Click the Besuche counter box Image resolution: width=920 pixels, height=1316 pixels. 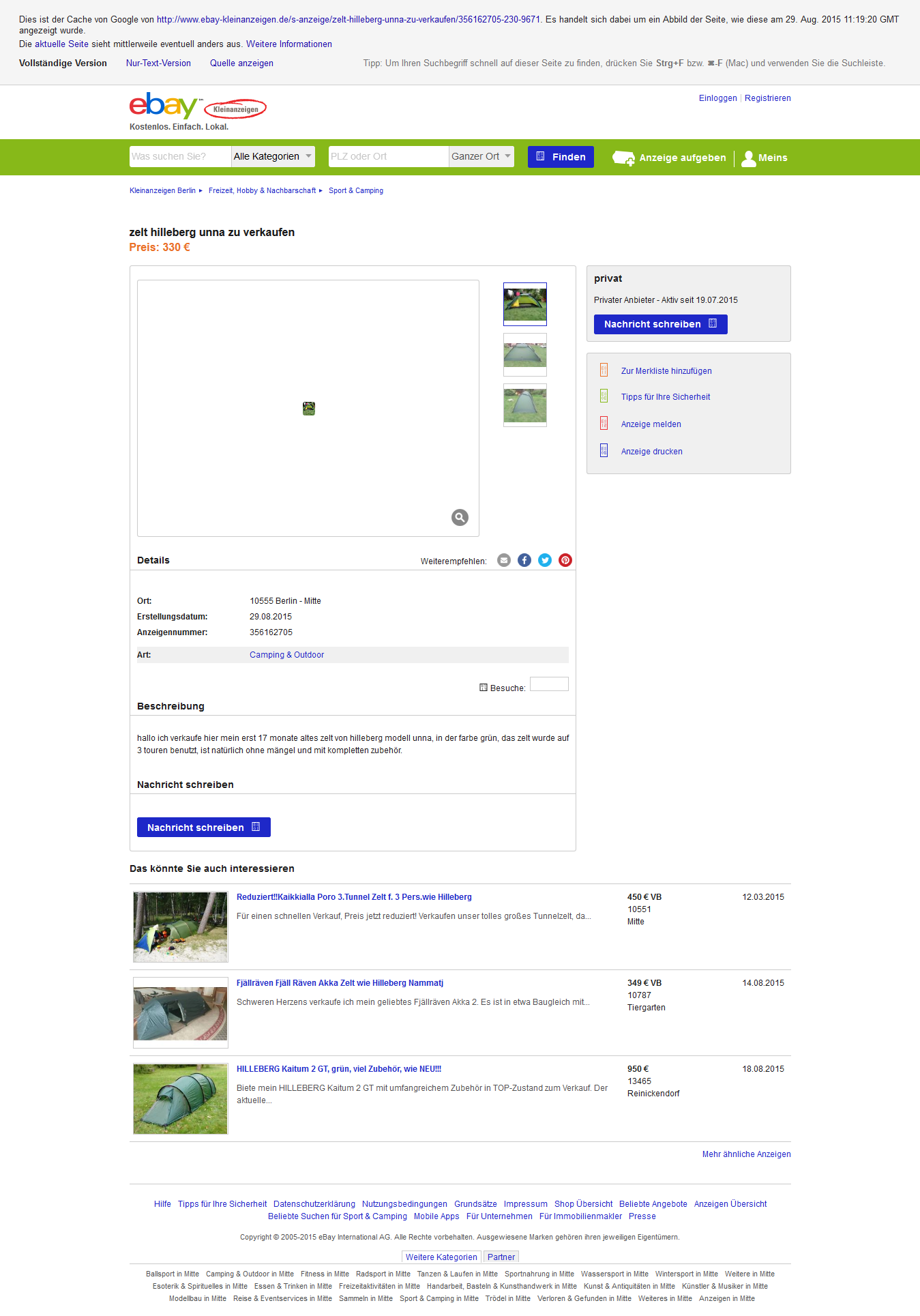pos(549,684)
